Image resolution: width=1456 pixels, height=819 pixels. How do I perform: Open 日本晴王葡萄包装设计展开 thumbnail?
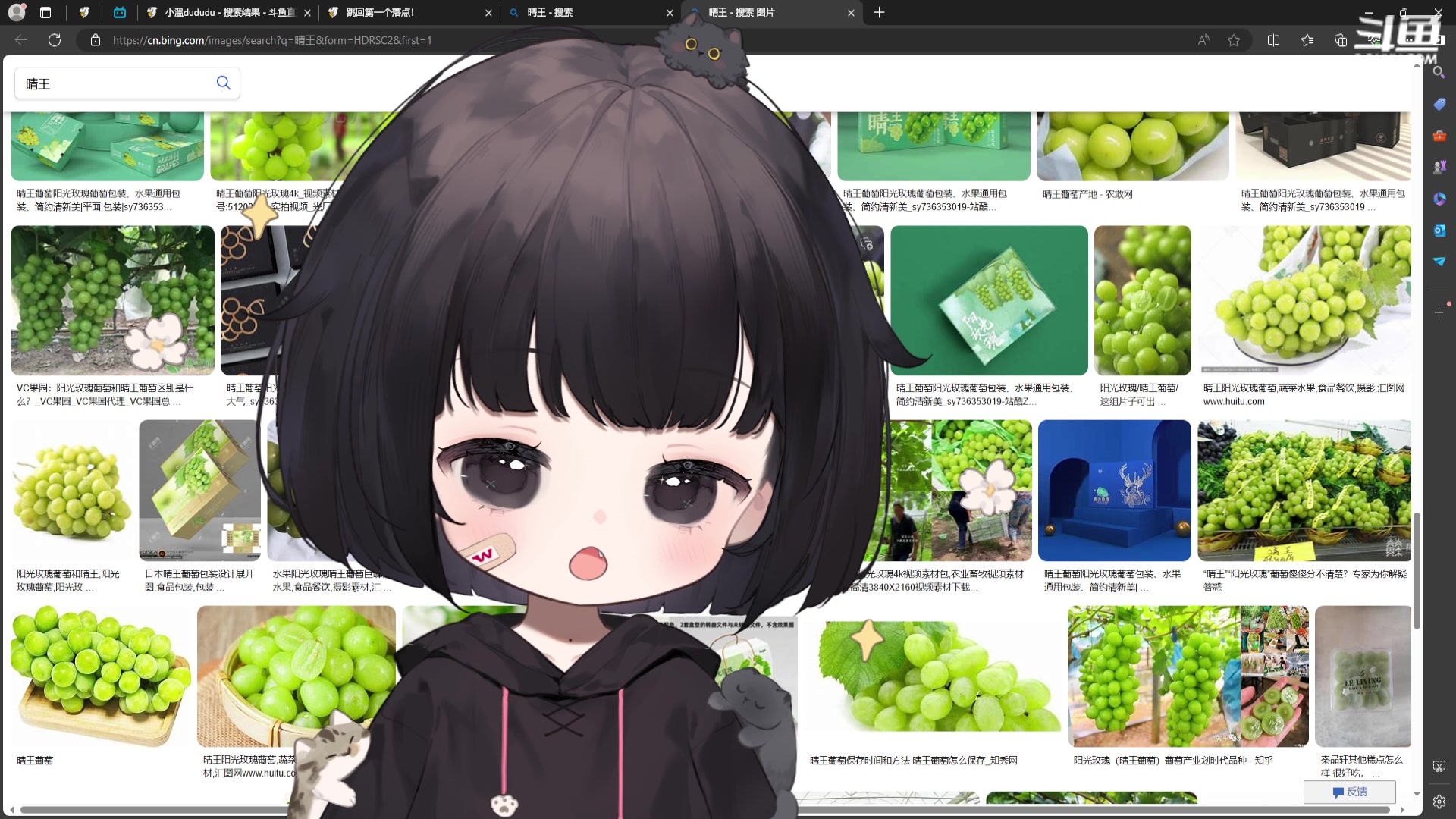(199, 491)
